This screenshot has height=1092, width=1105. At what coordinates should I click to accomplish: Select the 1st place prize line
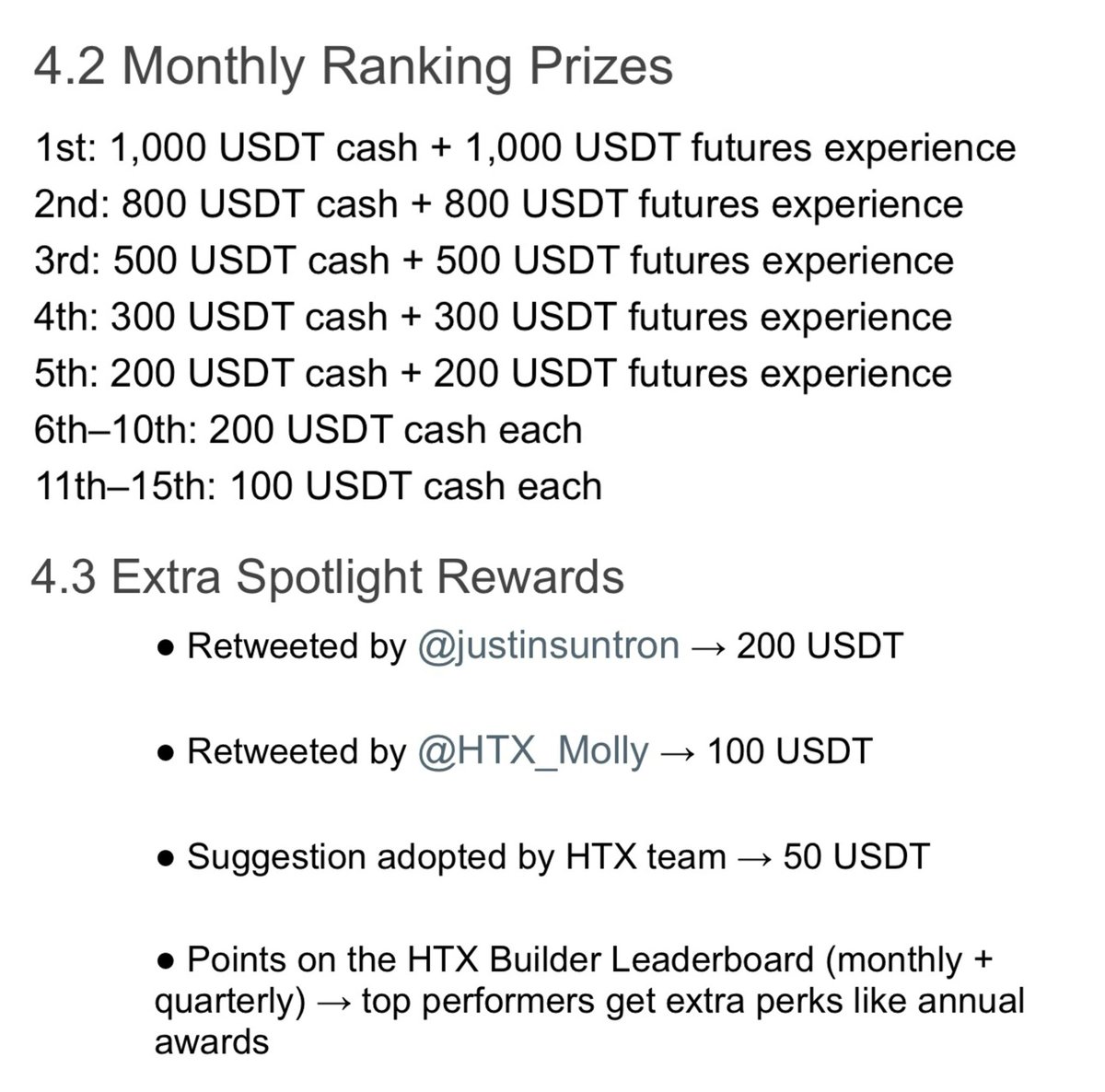[x=525, y=148]
